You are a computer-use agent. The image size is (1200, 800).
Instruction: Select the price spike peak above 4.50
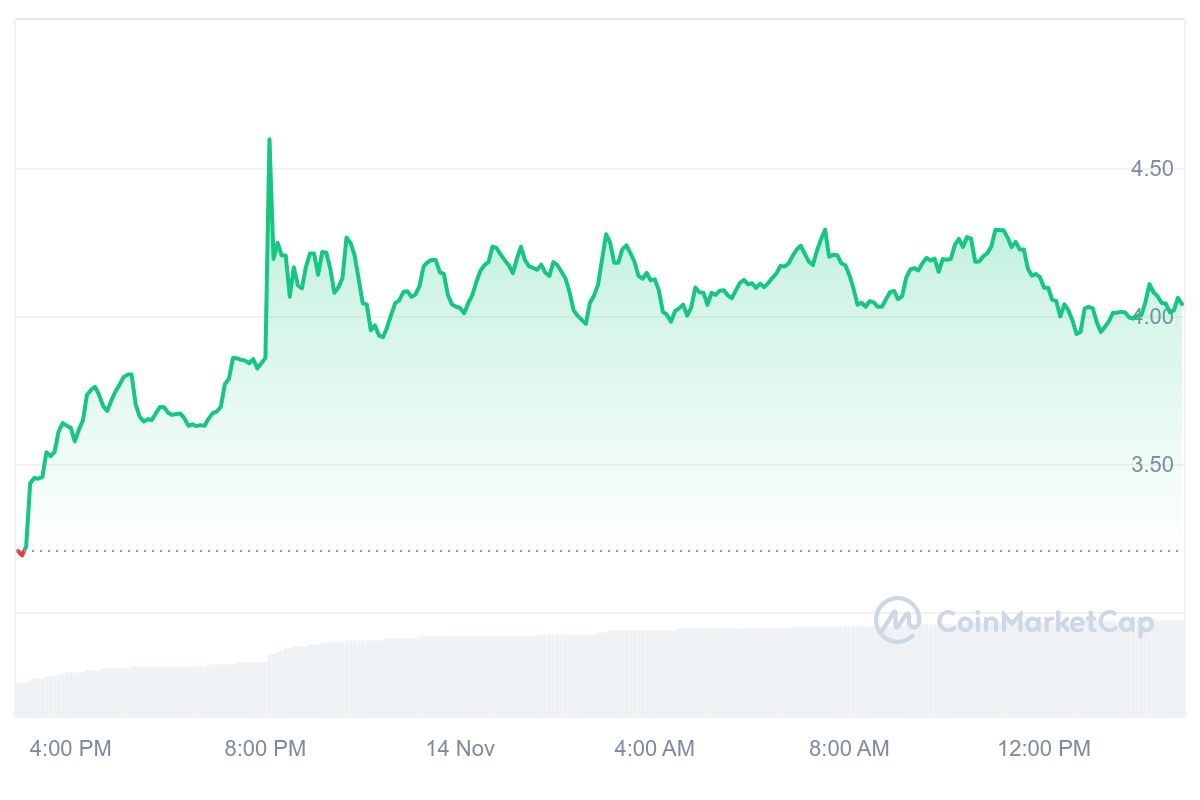tap(269, 140)
